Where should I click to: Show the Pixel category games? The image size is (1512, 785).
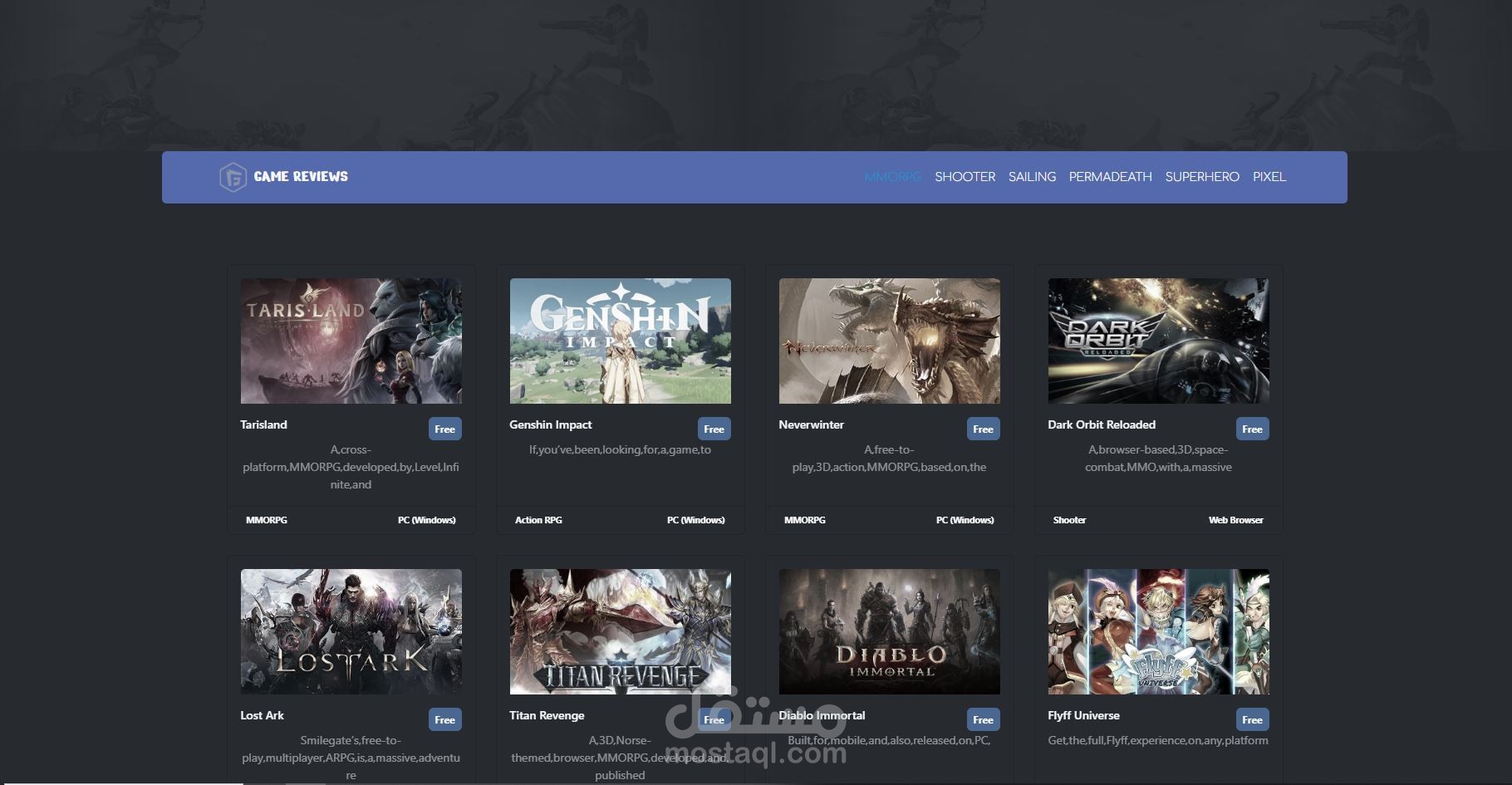click(x=1269, y=177)
